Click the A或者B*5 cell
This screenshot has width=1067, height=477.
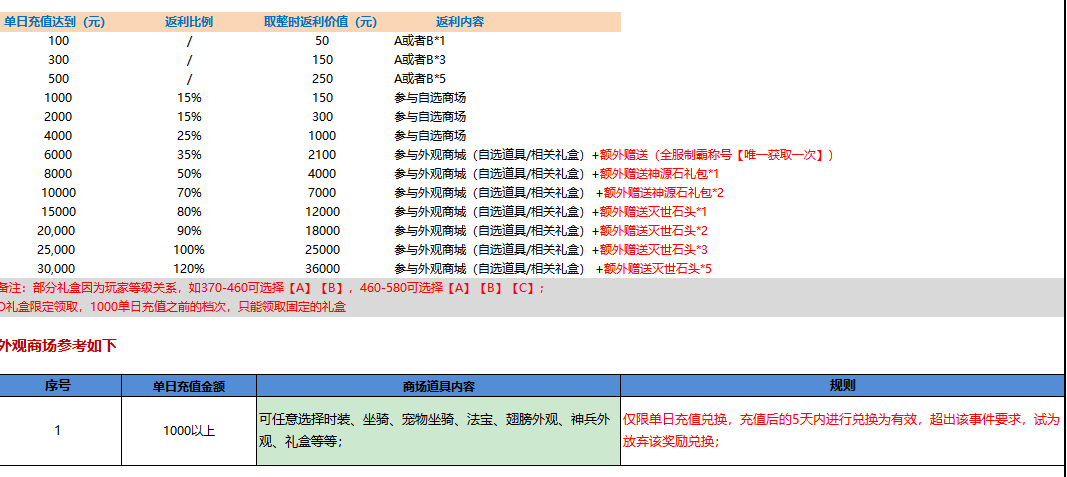420,79
